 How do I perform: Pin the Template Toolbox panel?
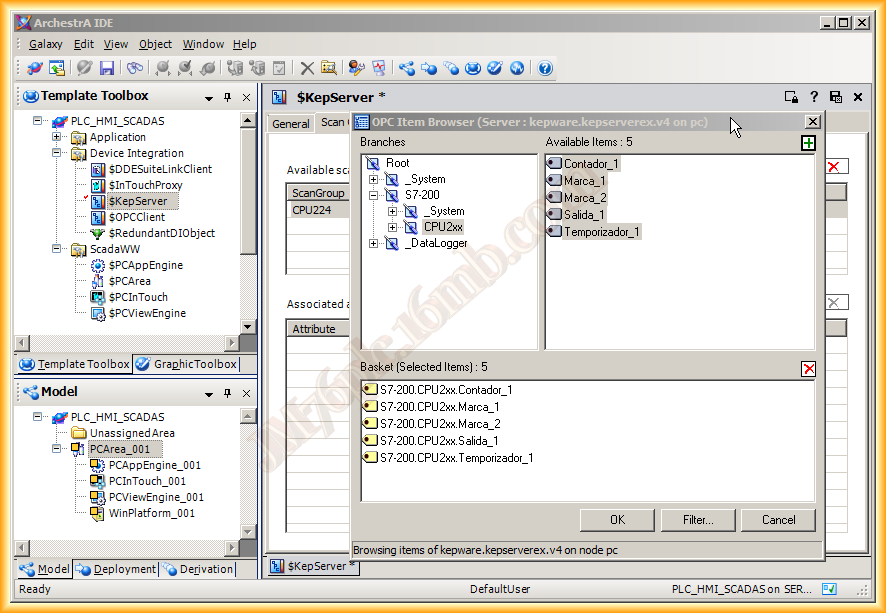tap(227, 97)
